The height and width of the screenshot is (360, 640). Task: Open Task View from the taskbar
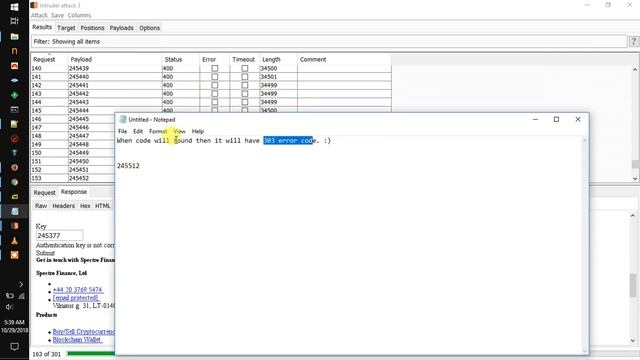pos(14,21)
